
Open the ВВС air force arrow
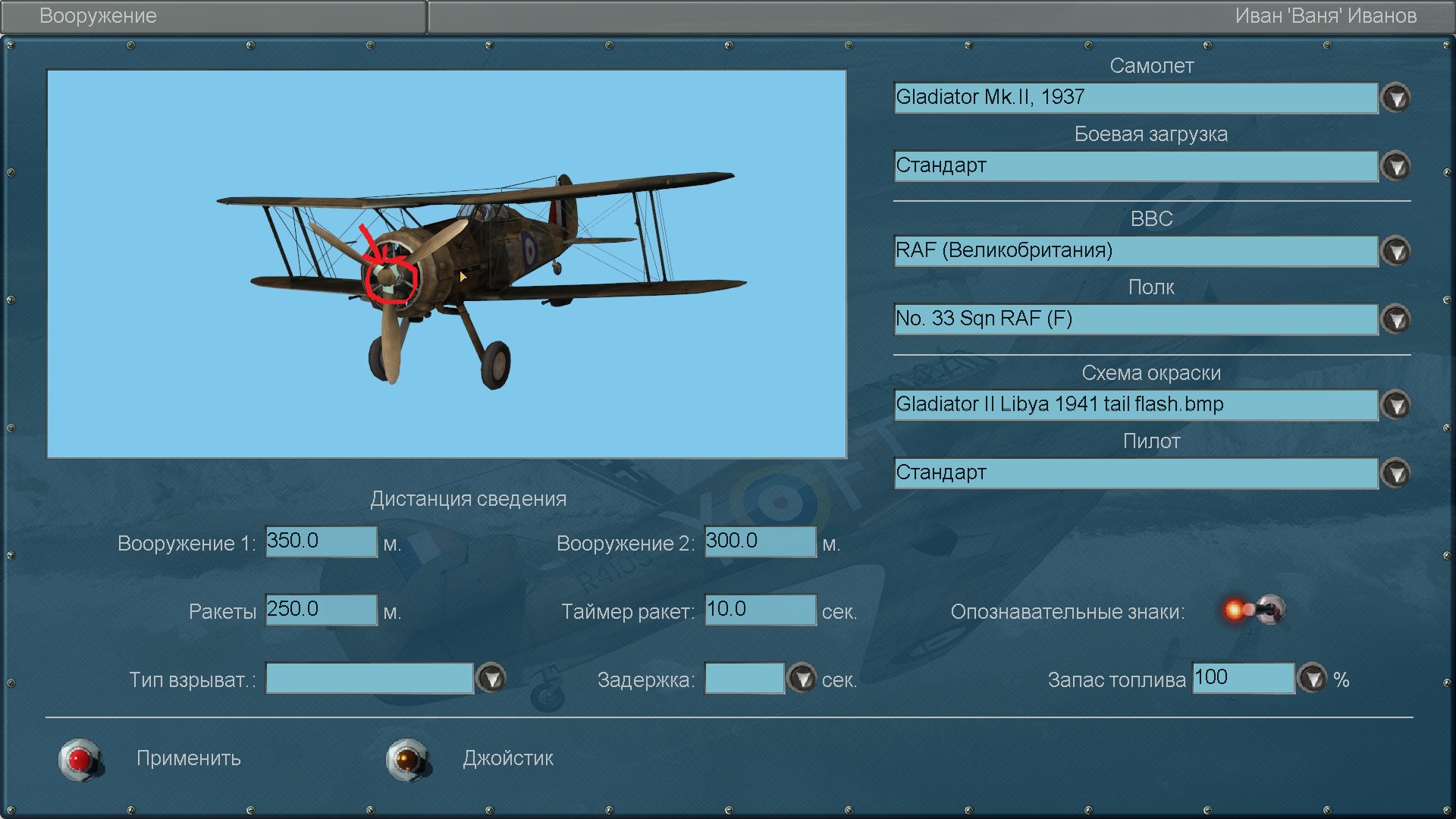coord(1396,251)
